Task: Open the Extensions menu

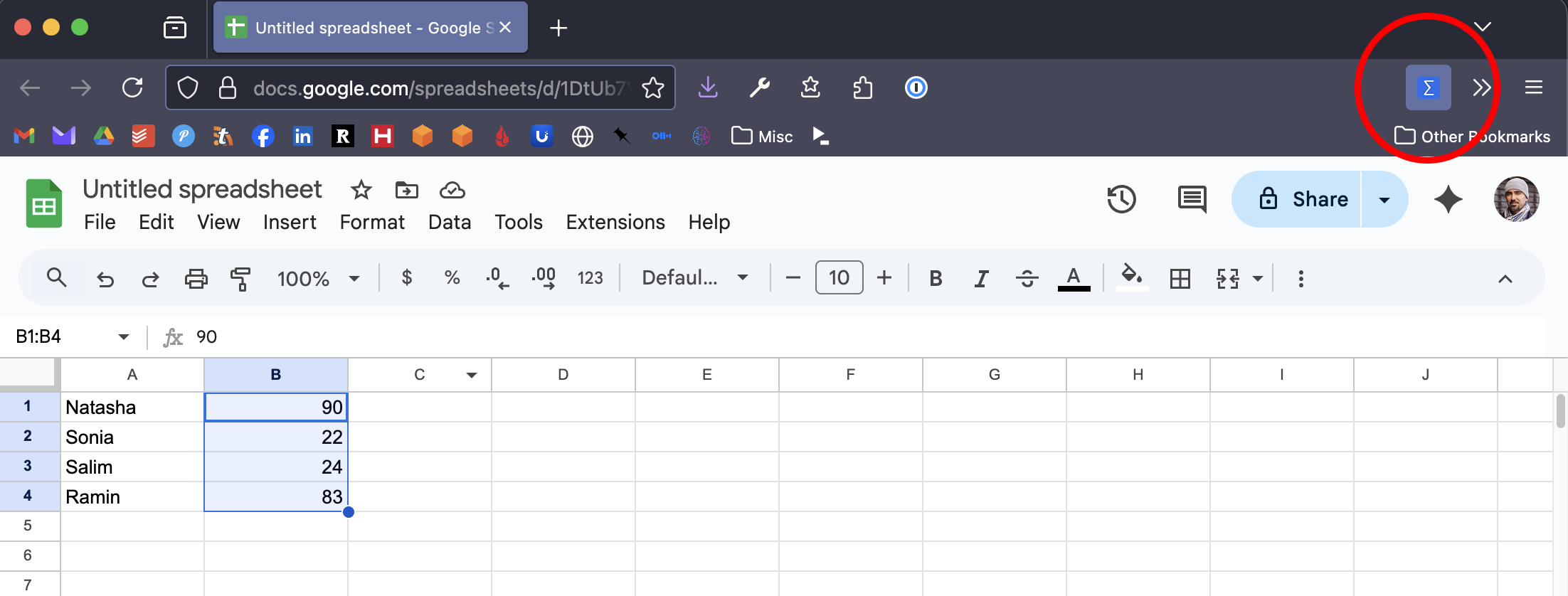Action: point(615,222)
